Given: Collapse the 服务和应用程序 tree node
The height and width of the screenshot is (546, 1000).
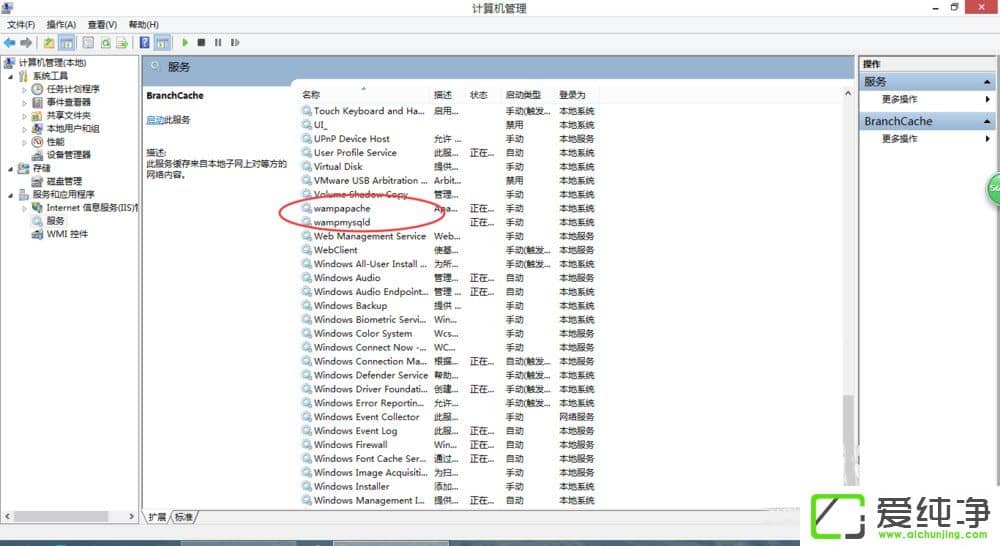Looking at the screenshot, I should coord(10,195).
